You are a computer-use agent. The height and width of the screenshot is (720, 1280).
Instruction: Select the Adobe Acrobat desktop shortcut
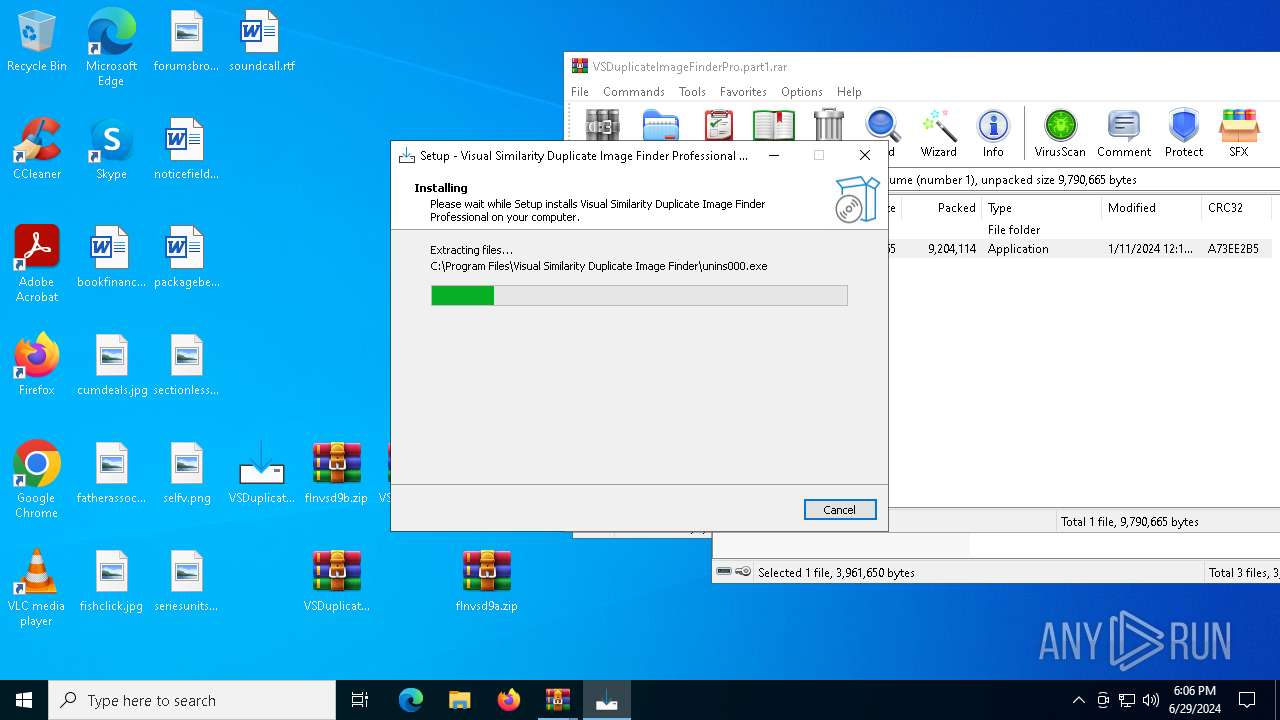37,264
